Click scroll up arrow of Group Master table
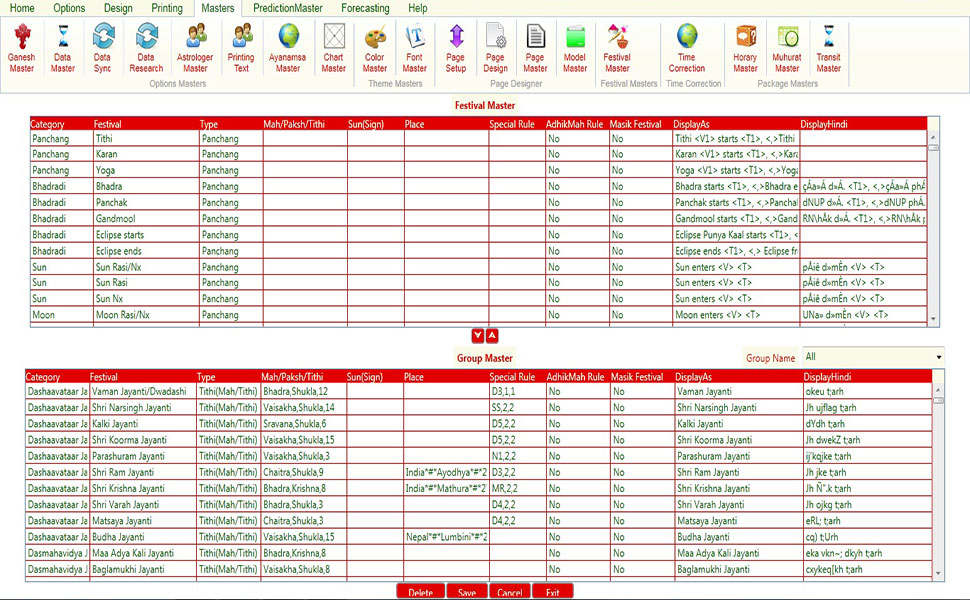This screenshot has height=600, width=970. point(938,390)
